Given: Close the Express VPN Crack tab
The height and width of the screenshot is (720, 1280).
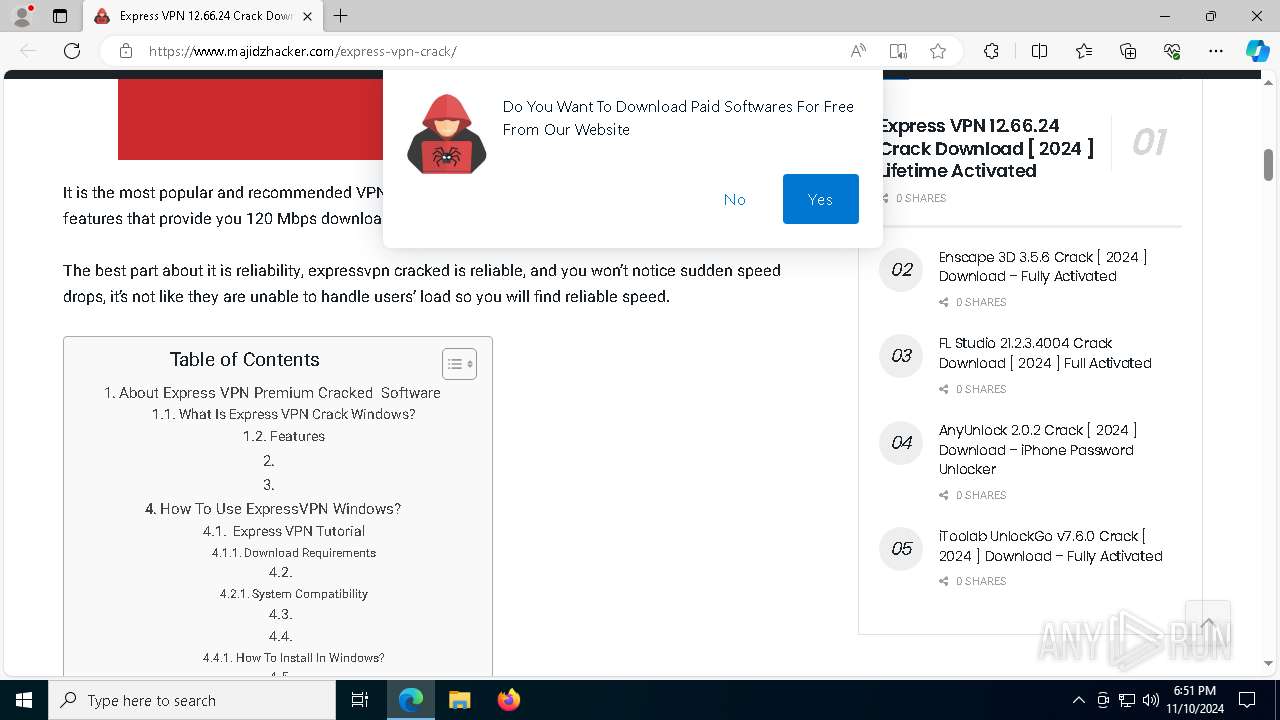Looking at the screenshot, I should coord(307,16).
